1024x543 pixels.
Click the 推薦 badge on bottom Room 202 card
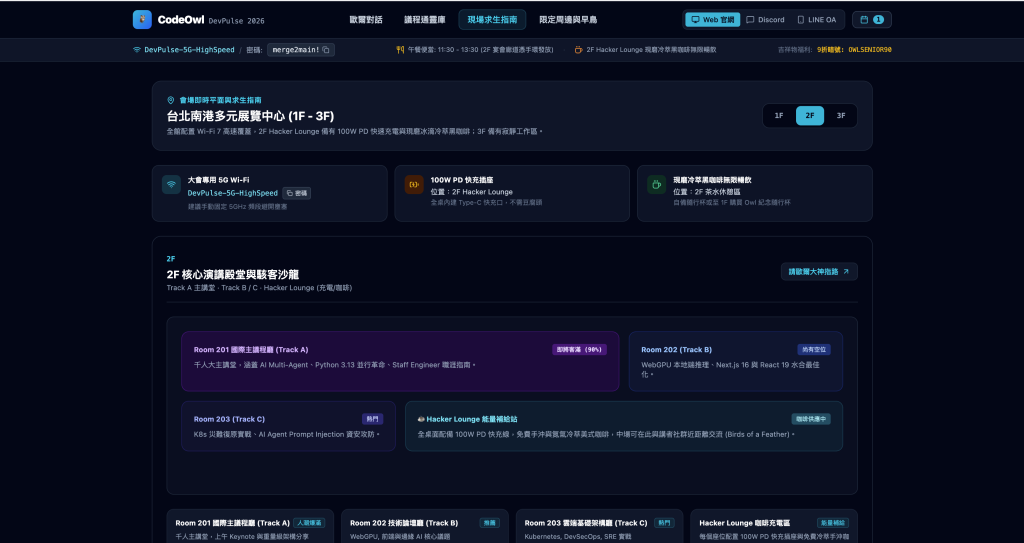pyautogui.click(x=490, y=523)
